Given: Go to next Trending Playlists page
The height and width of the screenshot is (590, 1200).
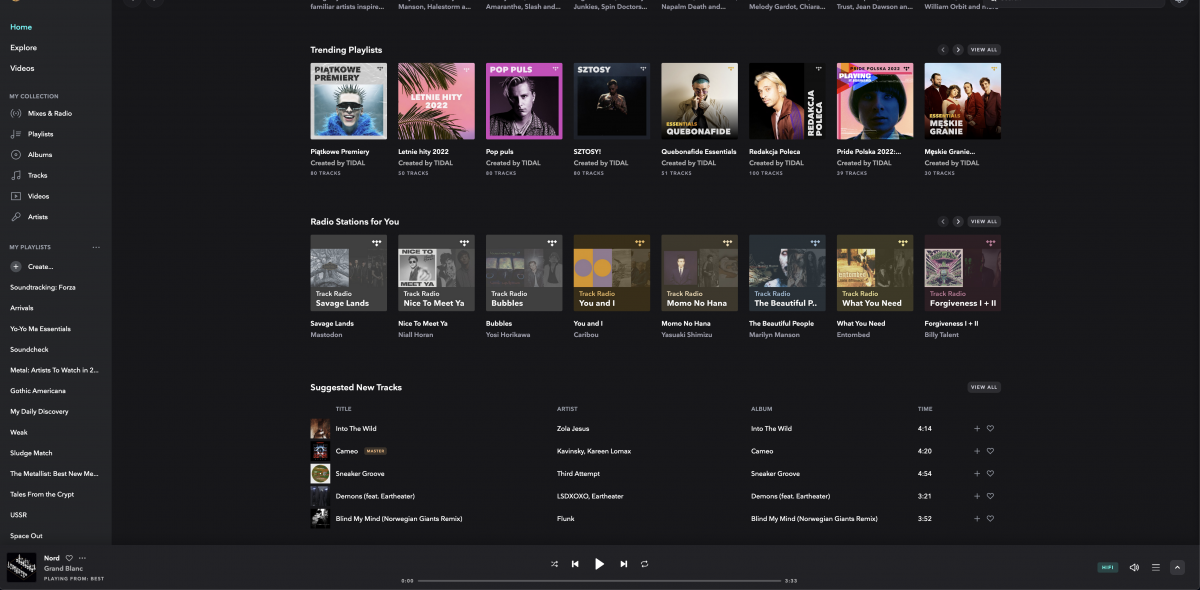Looking at the screenshot, I should 958,49.
